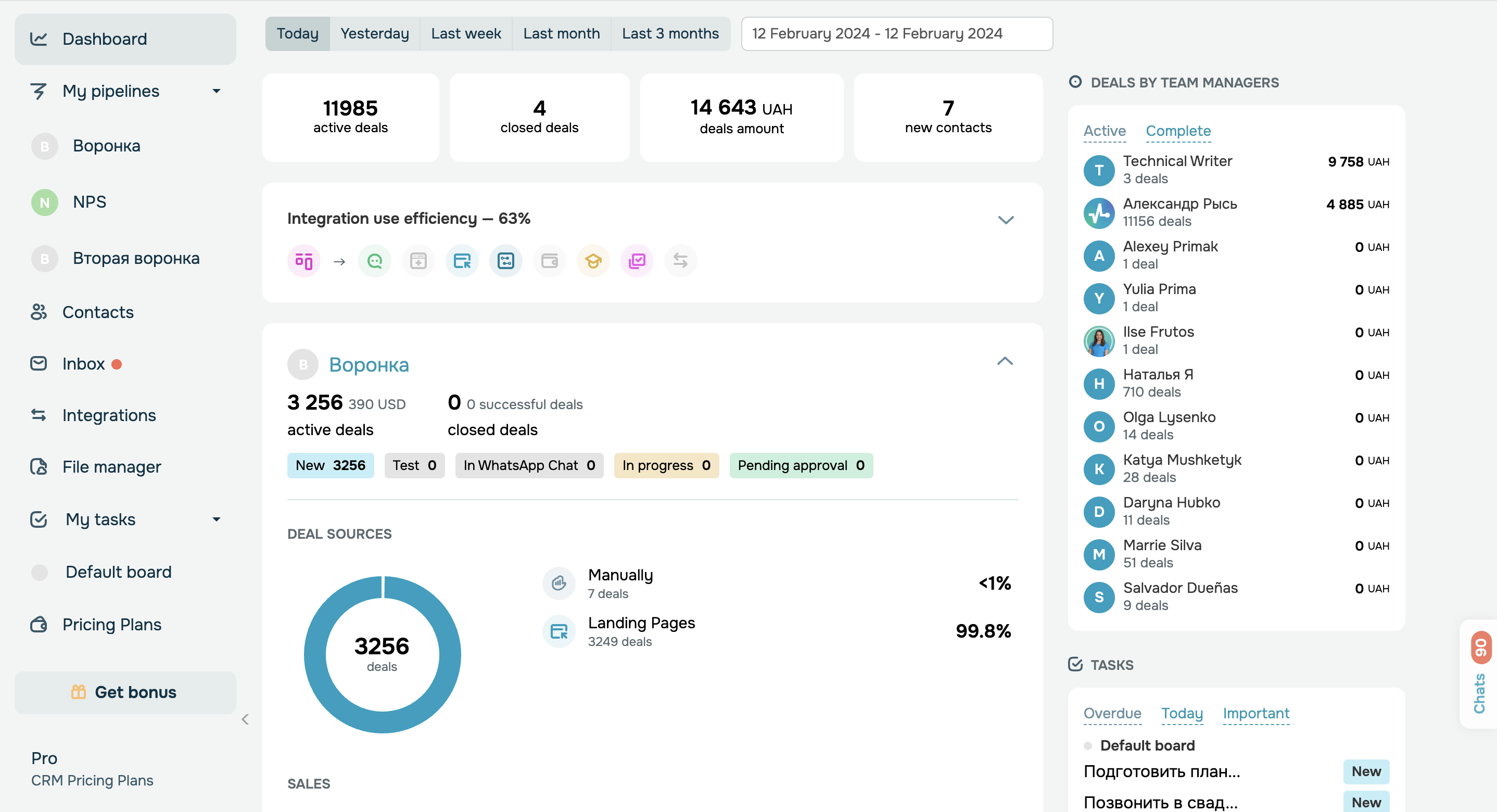Collapse the Воронка pipeline section
This screenshot has height=812, width=1497.
1004,362
